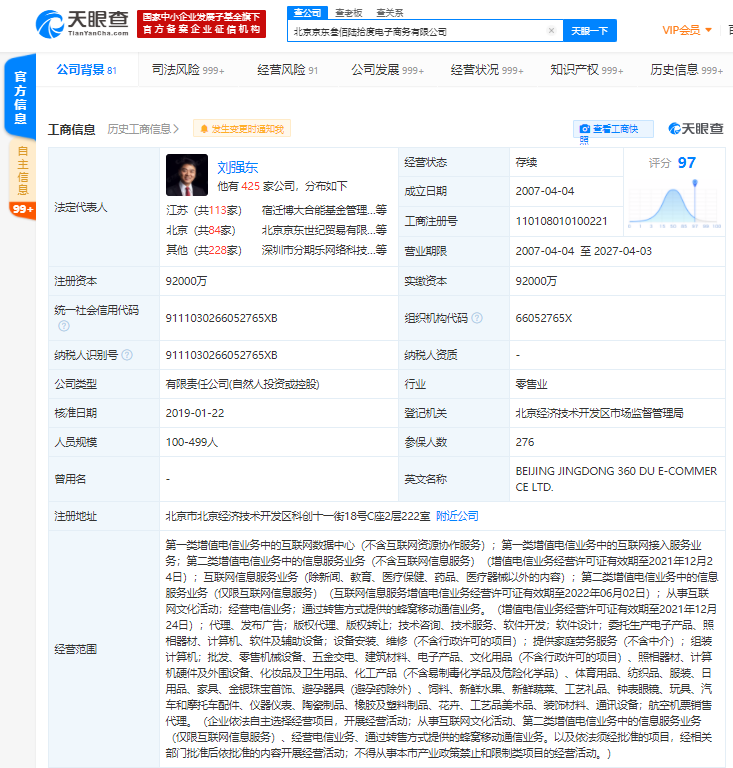Click registered capital value 92000万

tap(186, 281)
